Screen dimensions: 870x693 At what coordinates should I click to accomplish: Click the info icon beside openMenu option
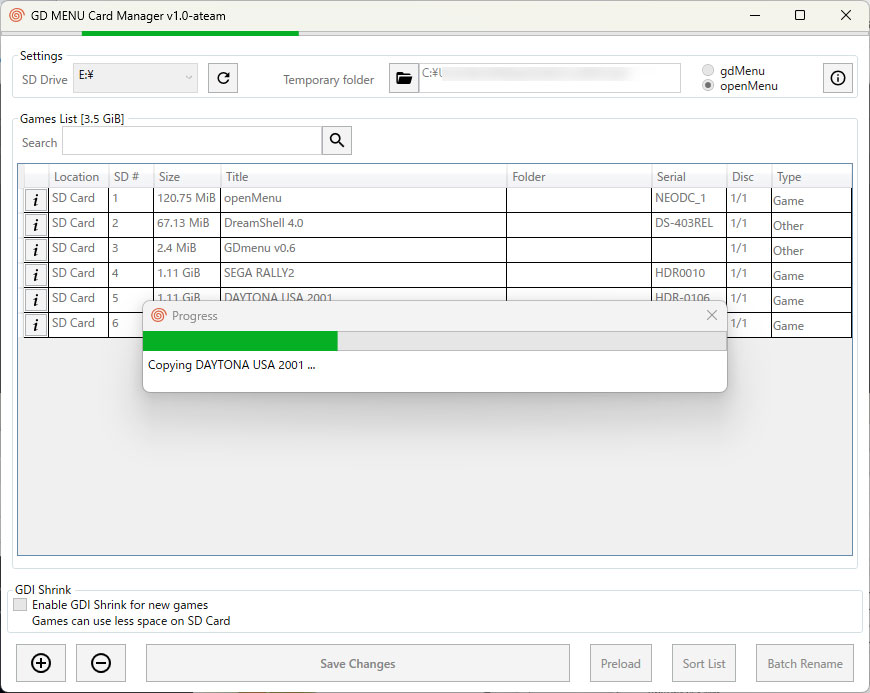838,78
